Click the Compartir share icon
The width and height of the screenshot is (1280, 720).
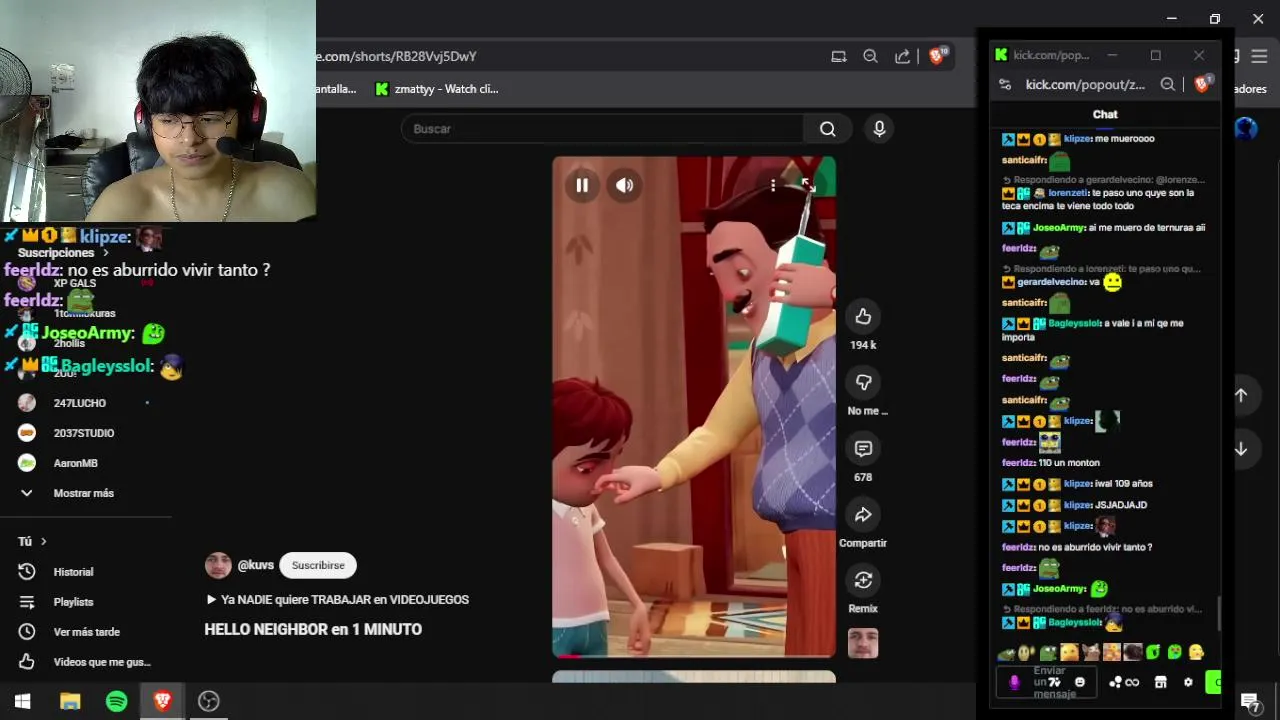863,515
